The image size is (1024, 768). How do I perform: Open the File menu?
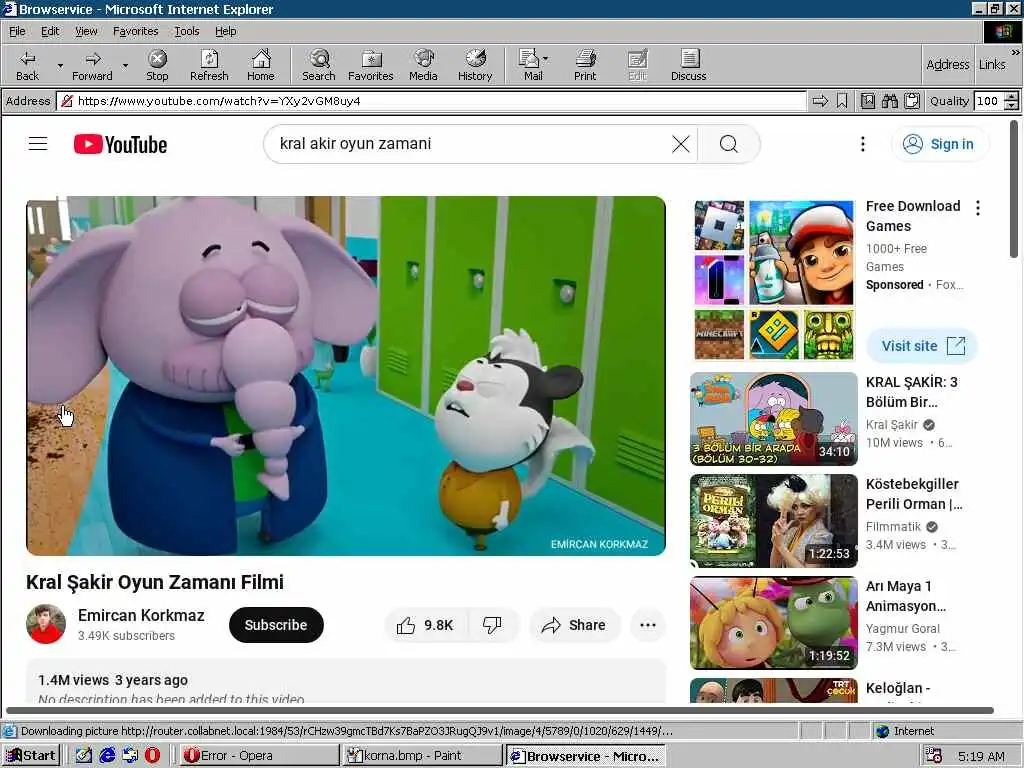(x=17, y=31)
